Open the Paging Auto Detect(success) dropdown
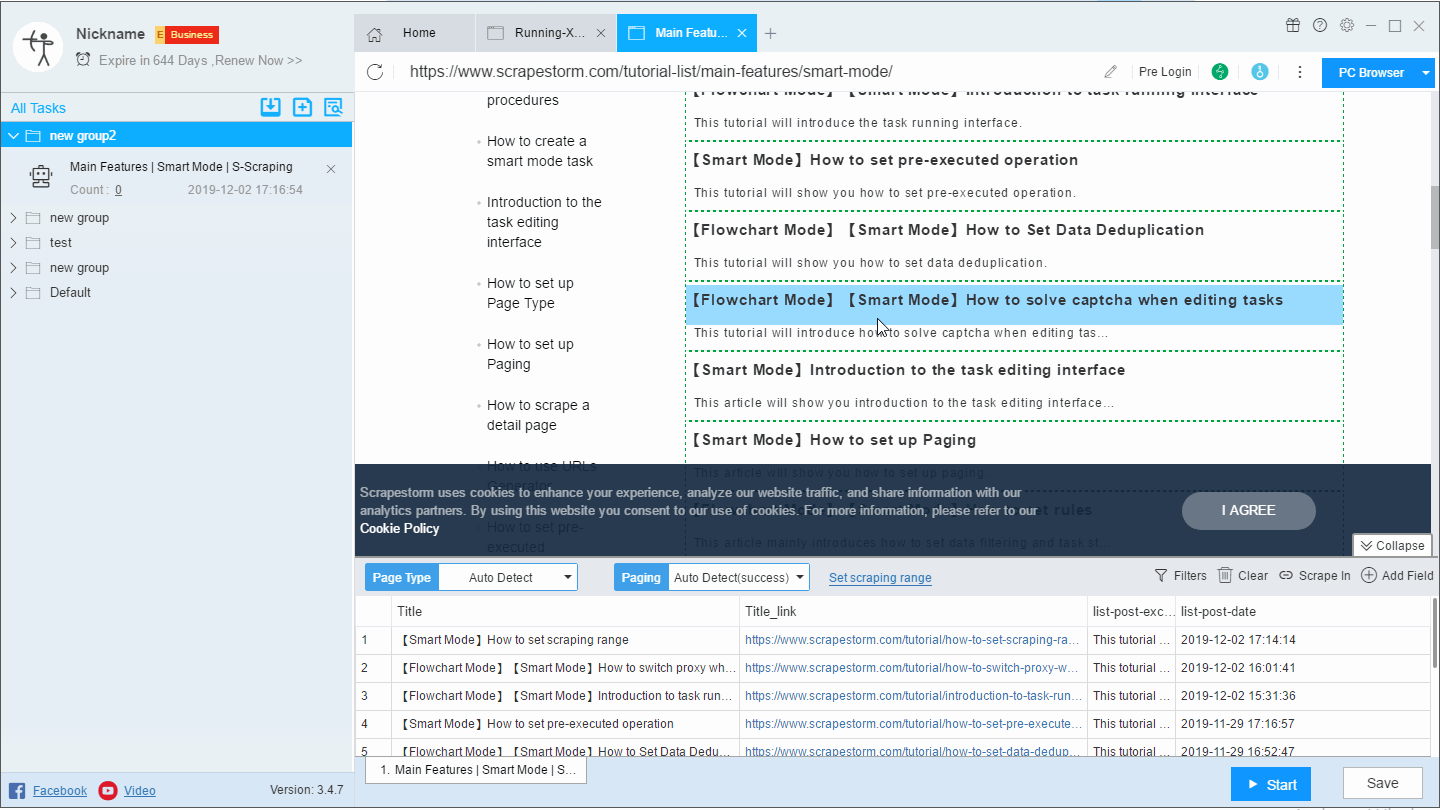 point(738,577)
